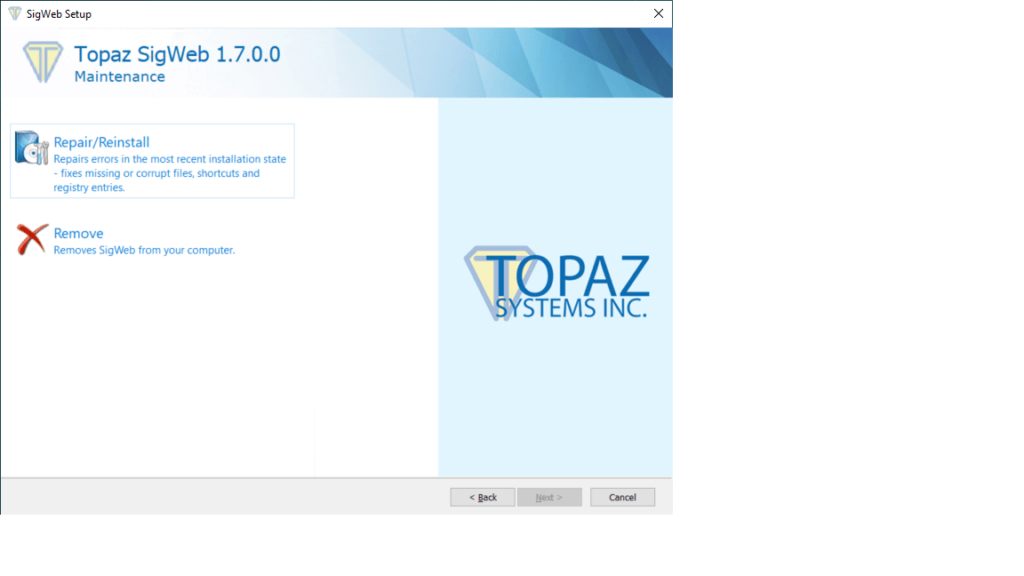Click the disabled Next button
The height and width of the screenshot is (576, 1024).
549,497
